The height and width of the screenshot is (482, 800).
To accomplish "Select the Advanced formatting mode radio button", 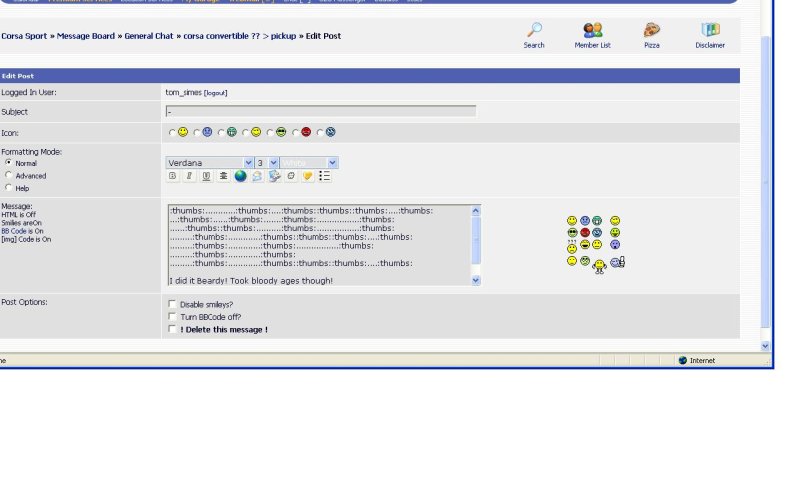I will coord(9,175).
